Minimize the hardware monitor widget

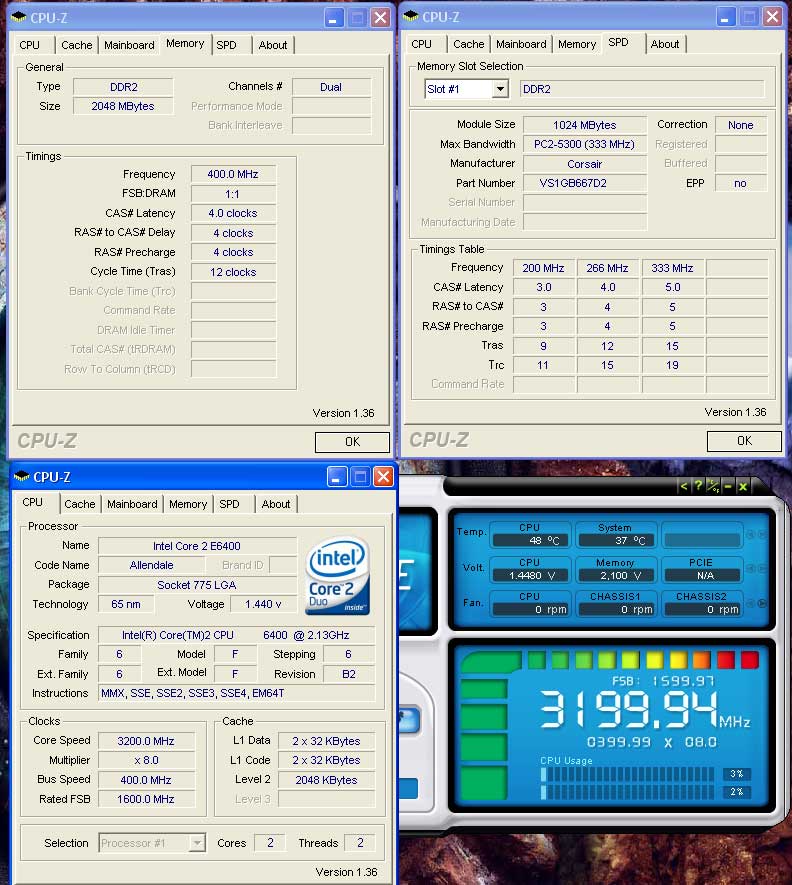728,486
